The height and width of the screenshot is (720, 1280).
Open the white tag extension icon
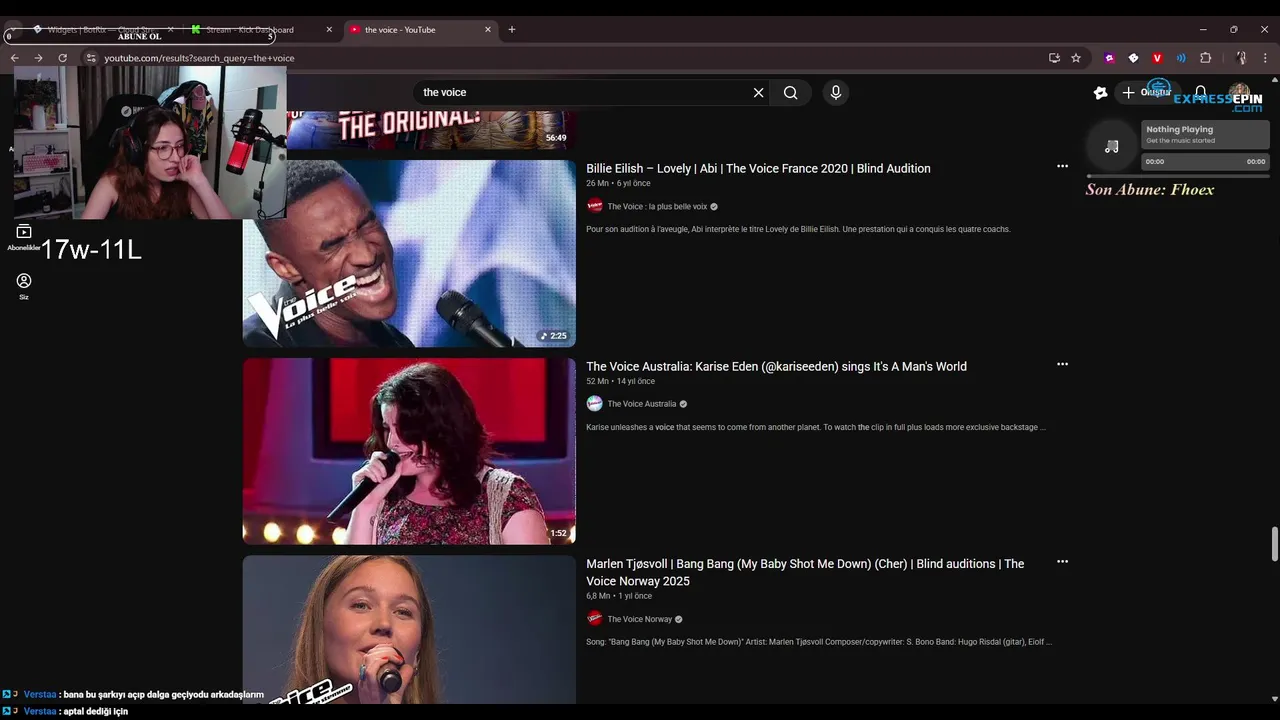1133,58
